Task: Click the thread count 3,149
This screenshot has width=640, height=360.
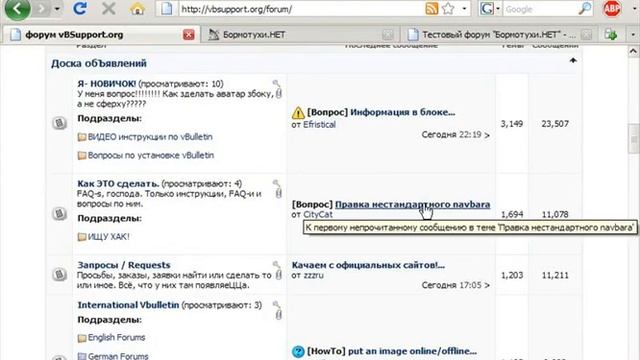Action: pyautogui.click(x=512, y=124)
